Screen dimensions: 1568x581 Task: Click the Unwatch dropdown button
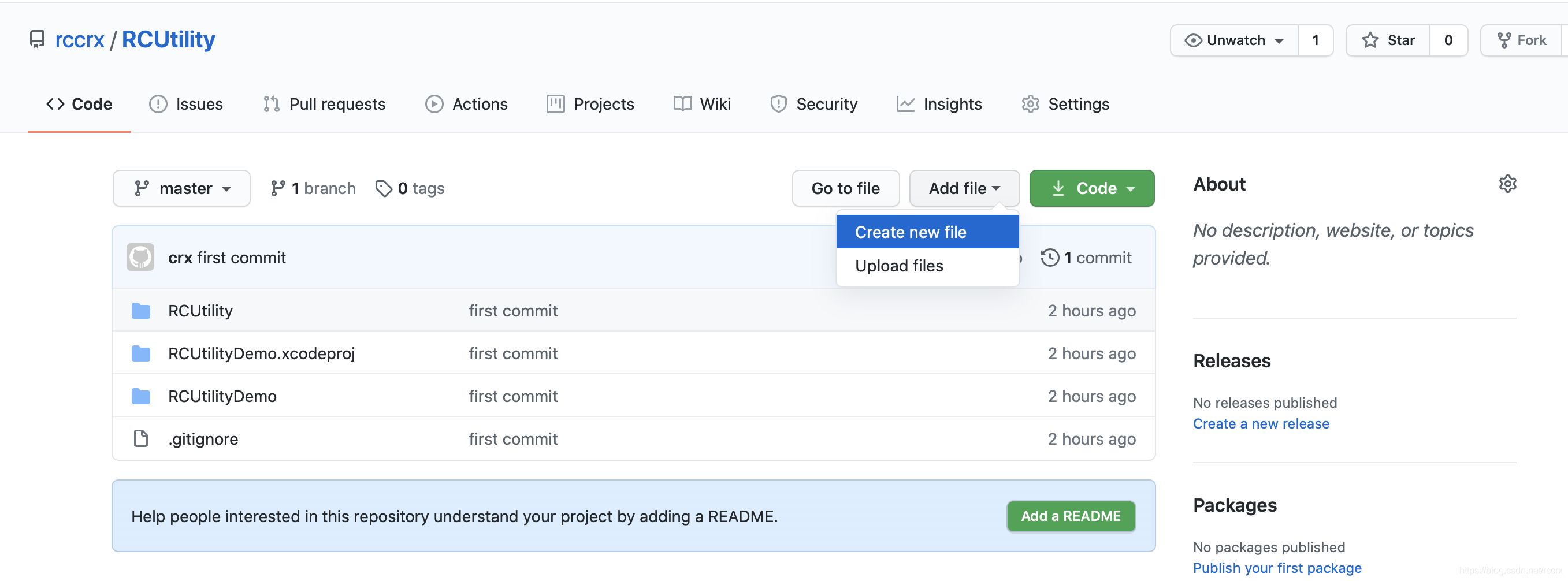click(x=1234, y=40)
